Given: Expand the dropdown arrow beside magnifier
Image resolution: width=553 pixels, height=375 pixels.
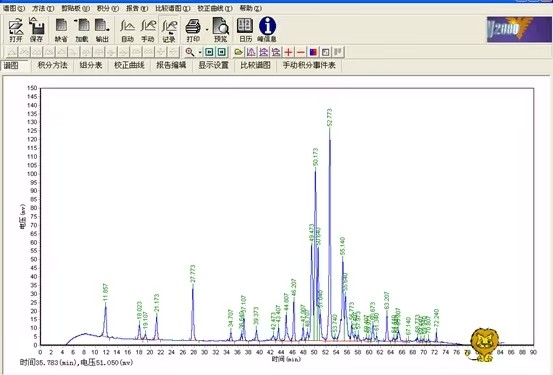Looking at the screenshot, I should point(200,53).
